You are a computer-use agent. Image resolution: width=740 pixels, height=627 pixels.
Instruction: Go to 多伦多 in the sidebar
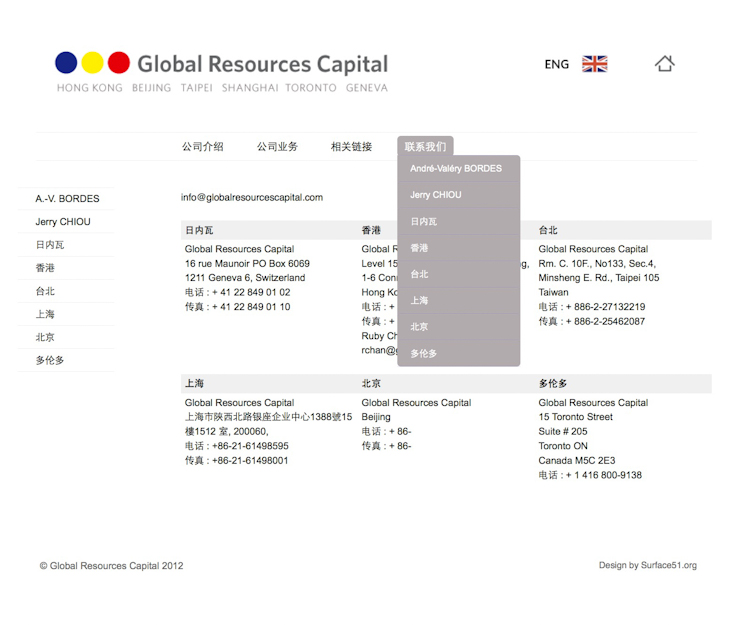tap(50, 360)
